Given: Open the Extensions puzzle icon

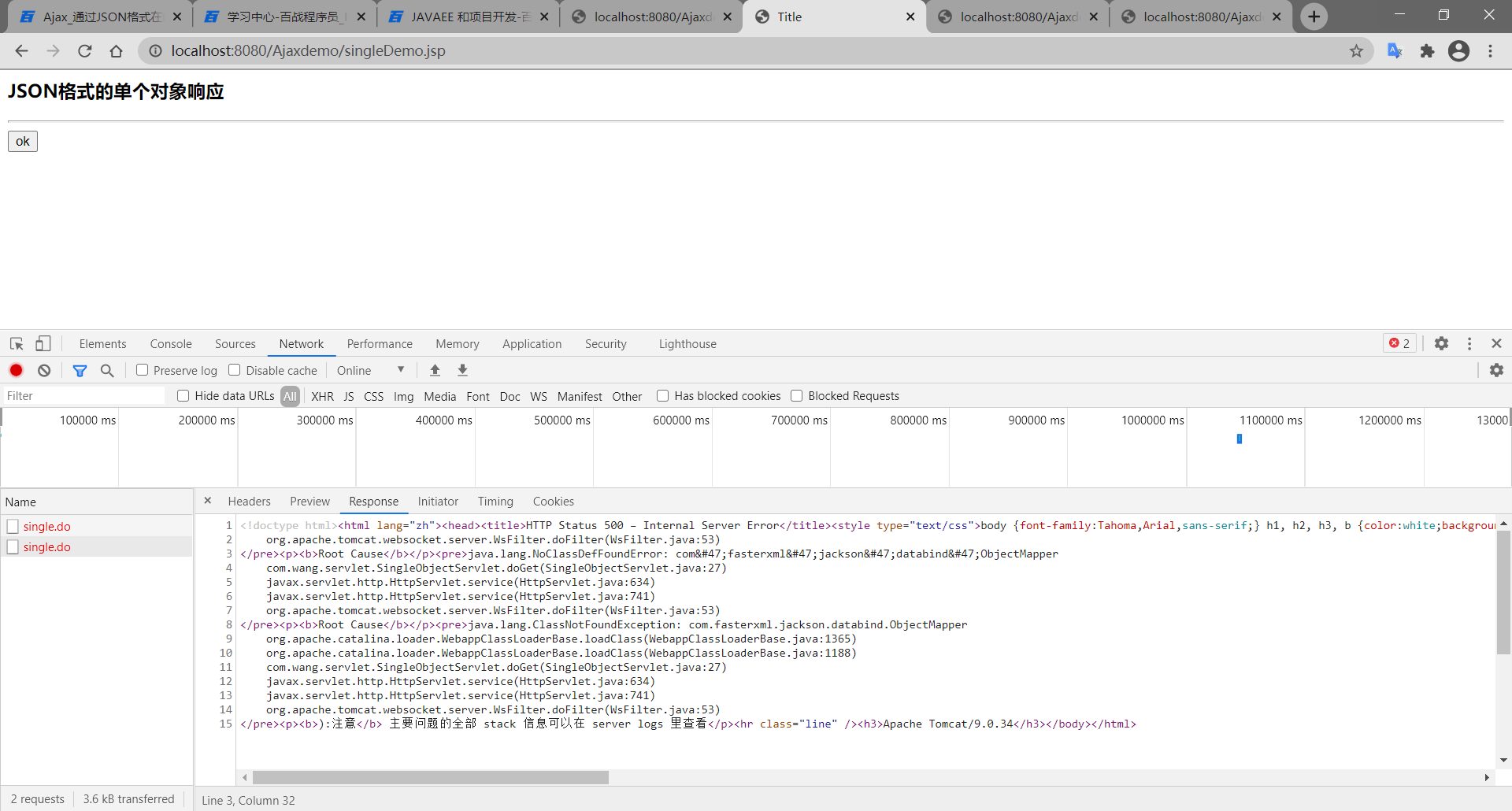Looking at the screenshot, I should point(1427,51).
